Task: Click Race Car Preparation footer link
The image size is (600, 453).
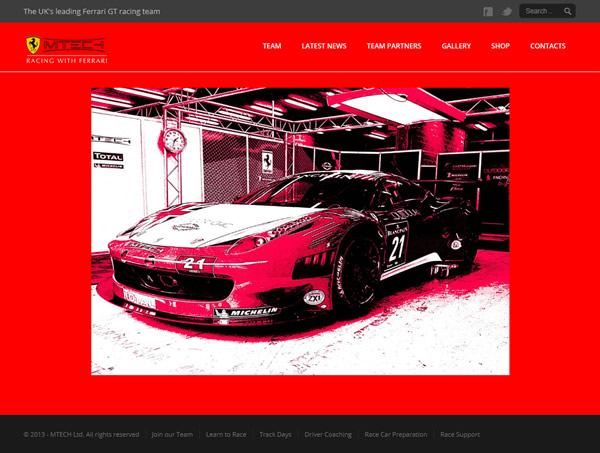Action: point(396,435)
